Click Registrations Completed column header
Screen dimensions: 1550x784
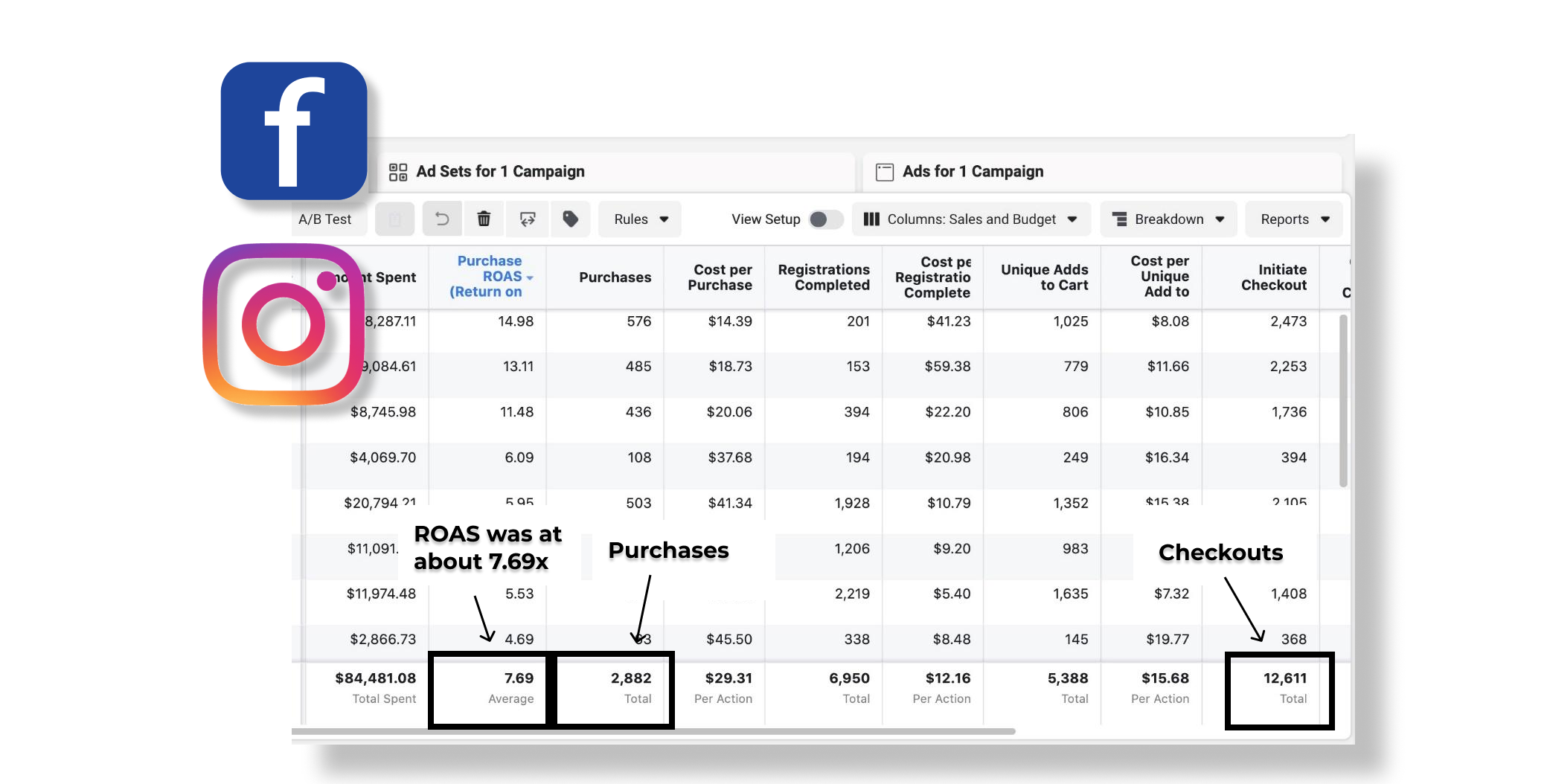[x=824, y=277]
